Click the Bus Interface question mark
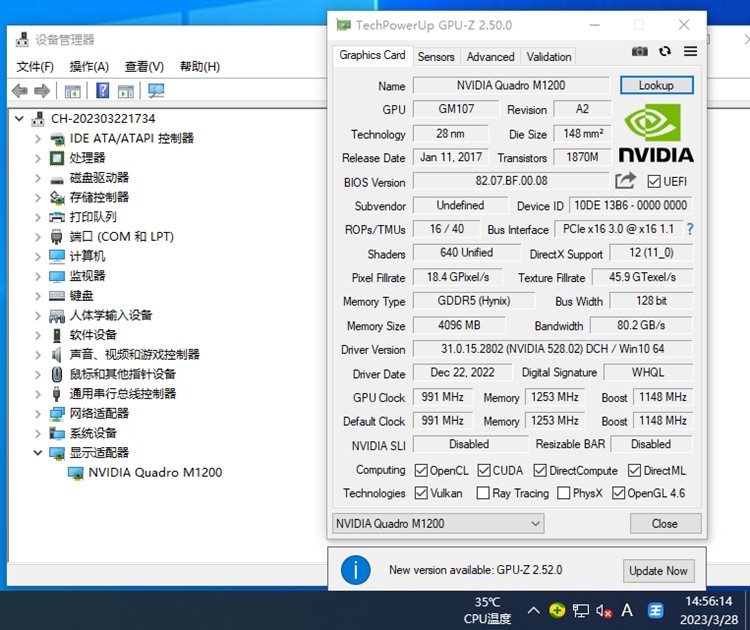 [x=690, y=229]
